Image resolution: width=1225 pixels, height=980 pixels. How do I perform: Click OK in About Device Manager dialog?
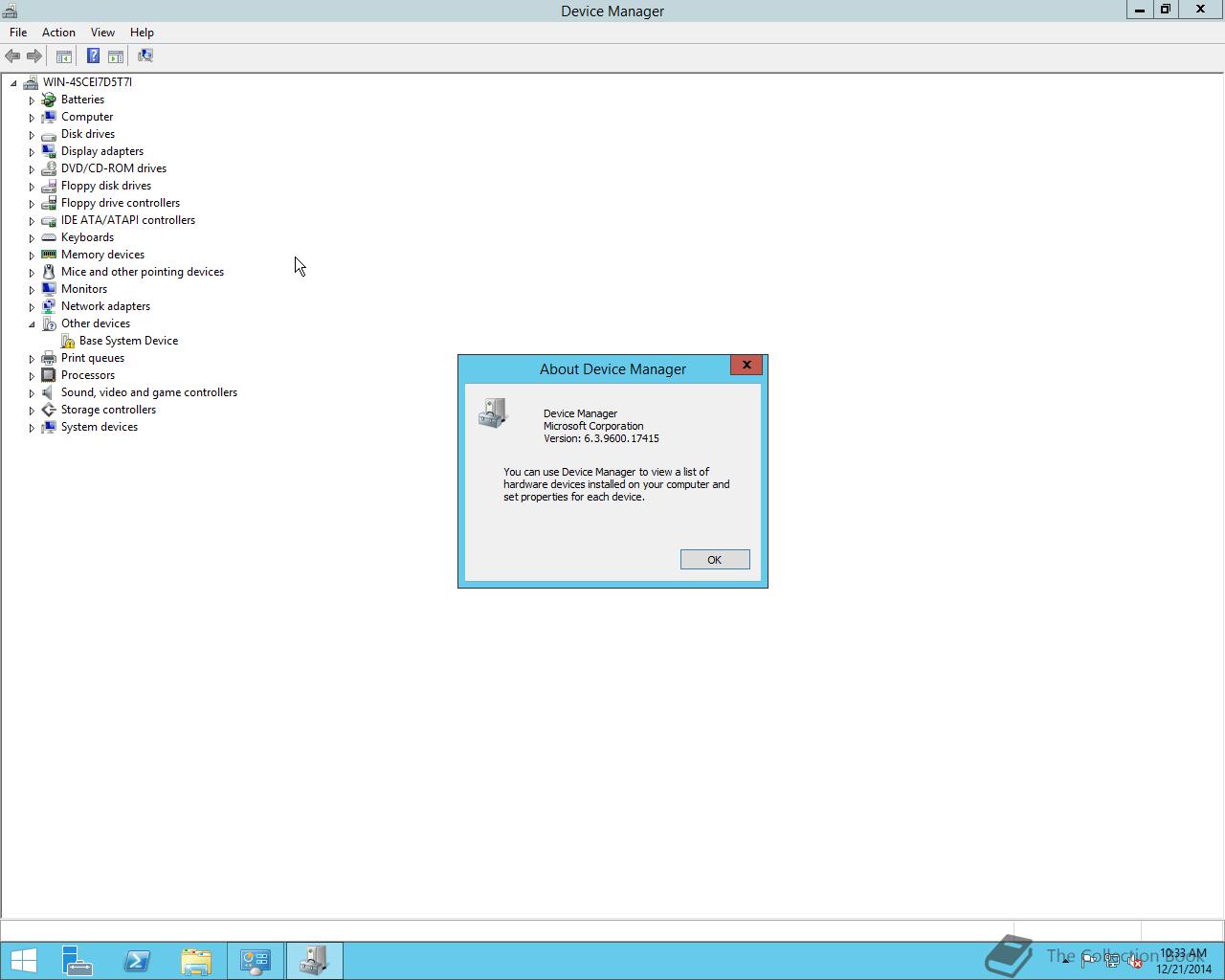[x=715, y=560]
